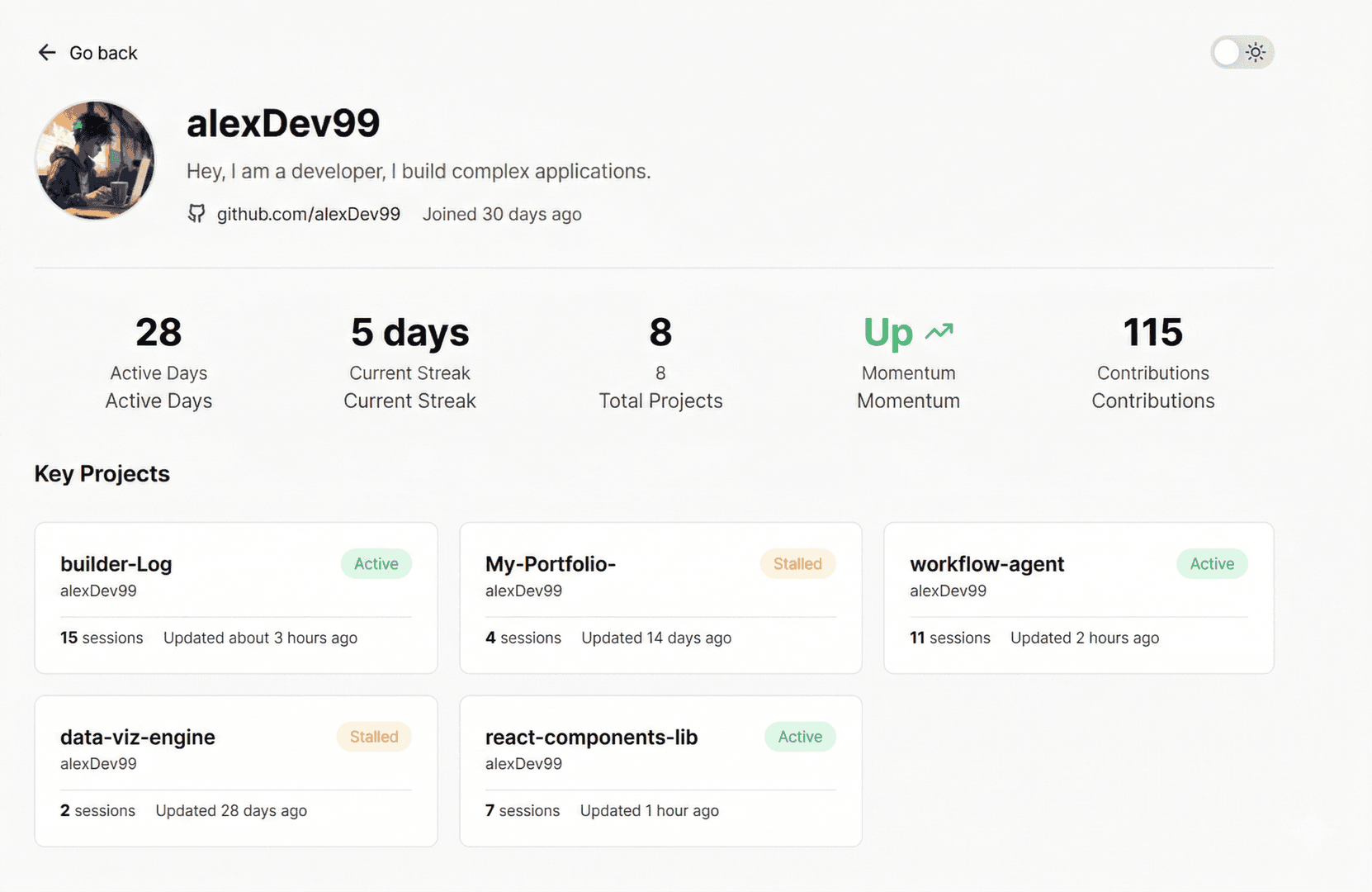
Task: Click the Active status on react-components-lib
Action: click(x=799, y=736)
